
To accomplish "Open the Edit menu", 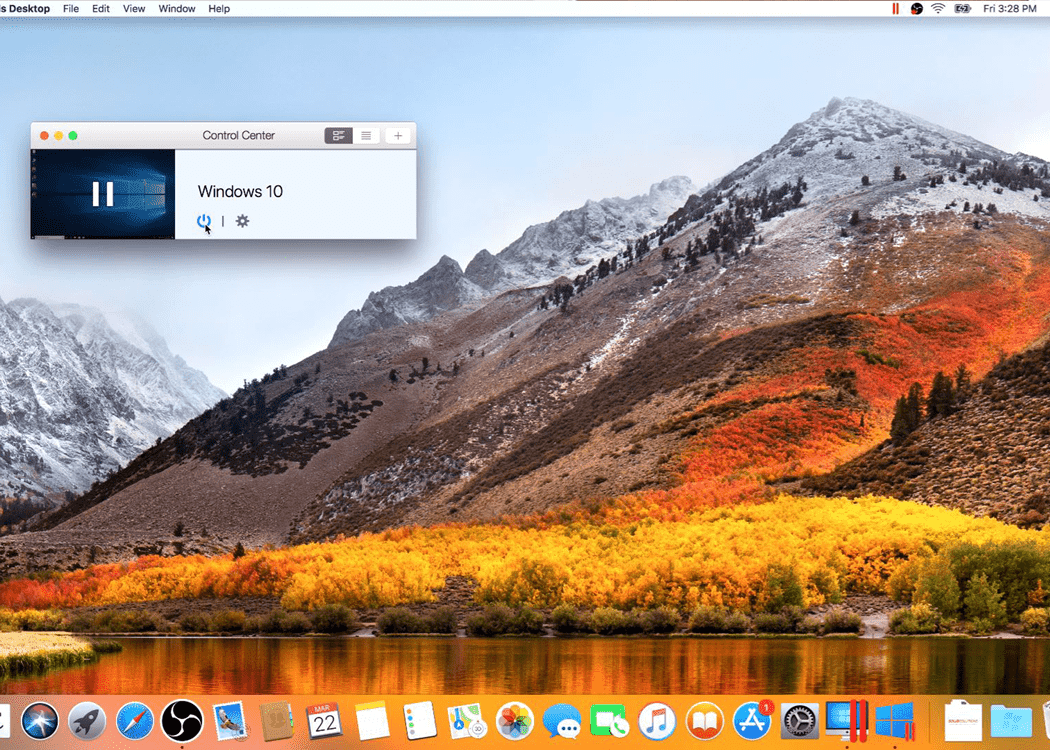I will [x=101, y=8].
